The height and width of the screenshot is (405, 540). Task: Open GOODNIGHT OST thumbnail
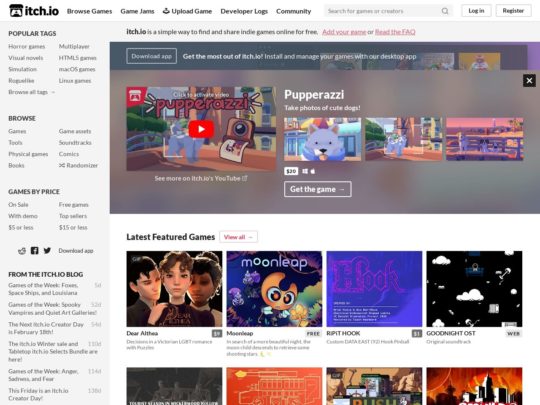click(474, 289)
